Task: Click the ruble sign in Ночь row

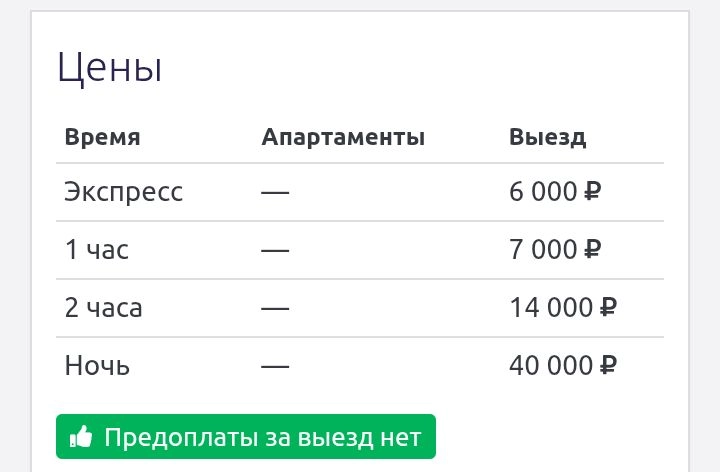Action: [608, 365]
